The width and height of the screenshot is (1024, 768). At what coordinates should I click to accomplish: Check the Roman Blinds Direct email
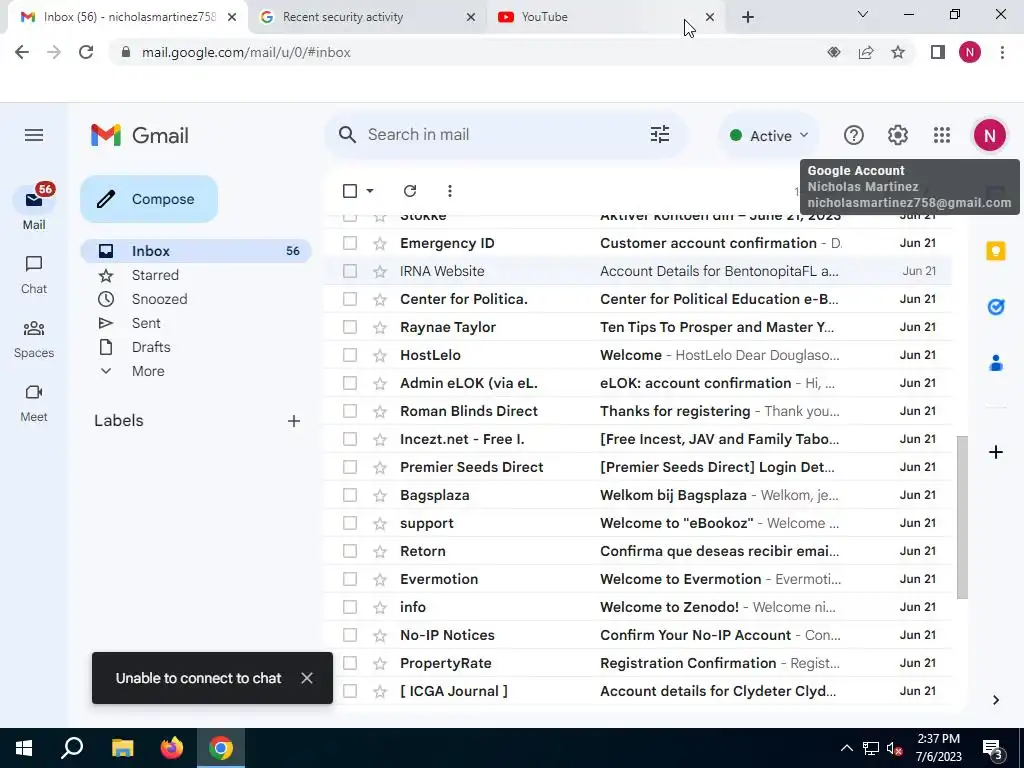350,411
